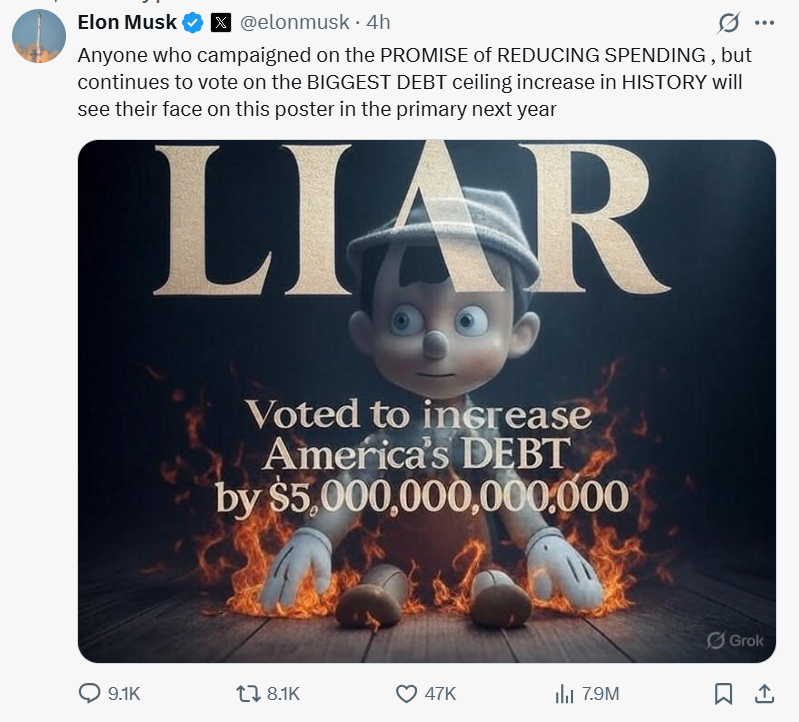Screen dimensions: 799x722
Task: Open the view analytics bar chart icon
Action: [x=563, y=693]
